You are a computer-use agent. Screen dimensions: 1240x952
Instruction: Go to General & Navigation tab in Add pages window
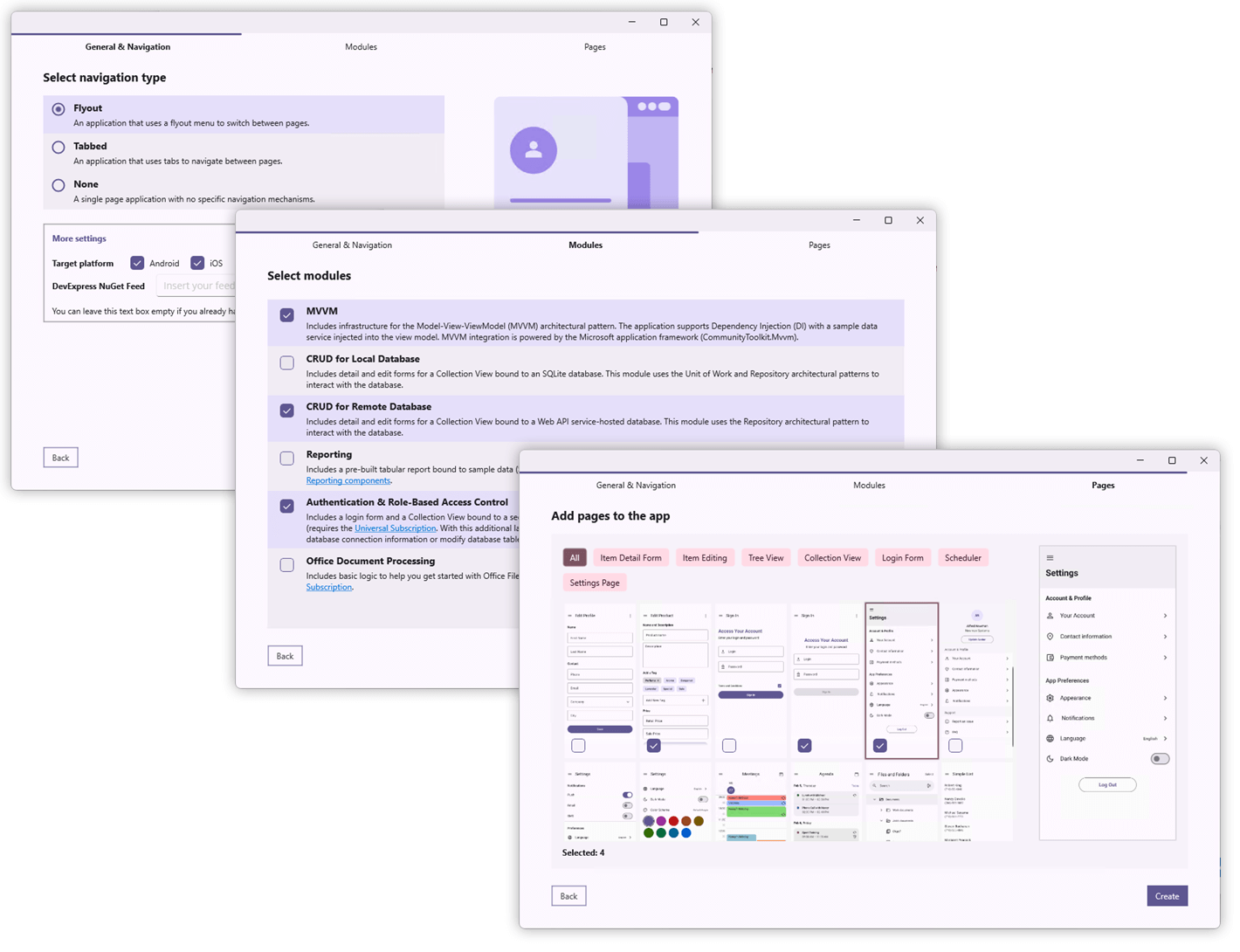point(636,486)
